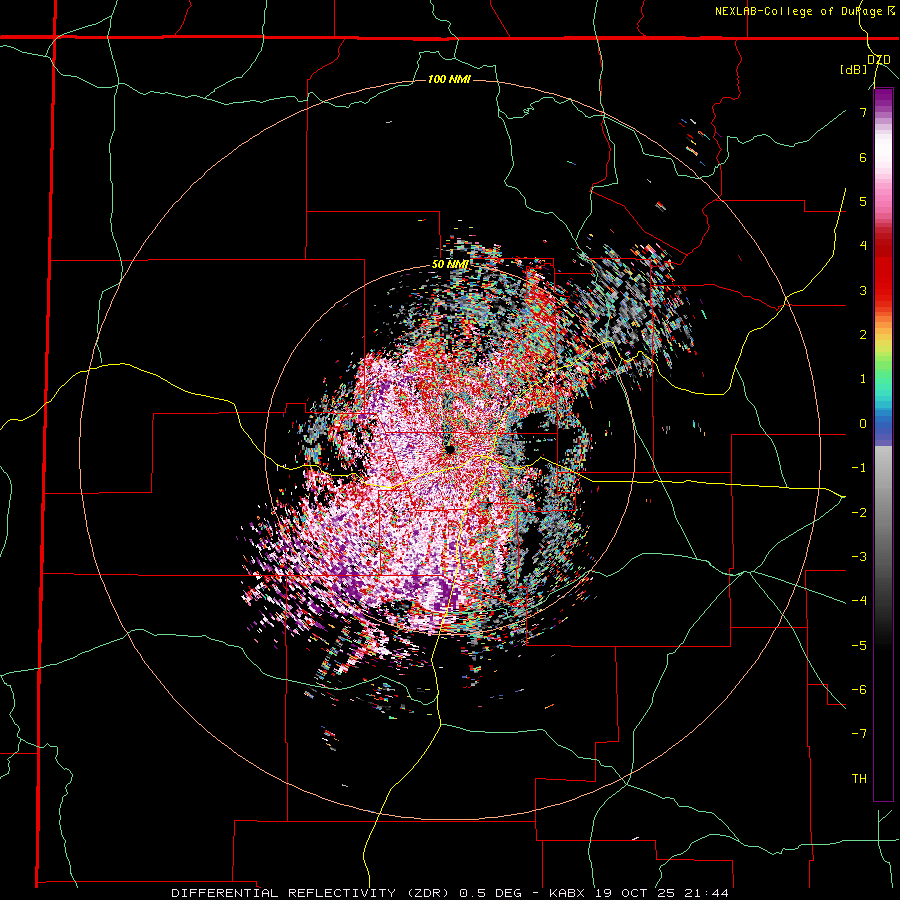900x900 pixels.
Task: Click the 0.5 DEG elevation text
Action: 490,893
